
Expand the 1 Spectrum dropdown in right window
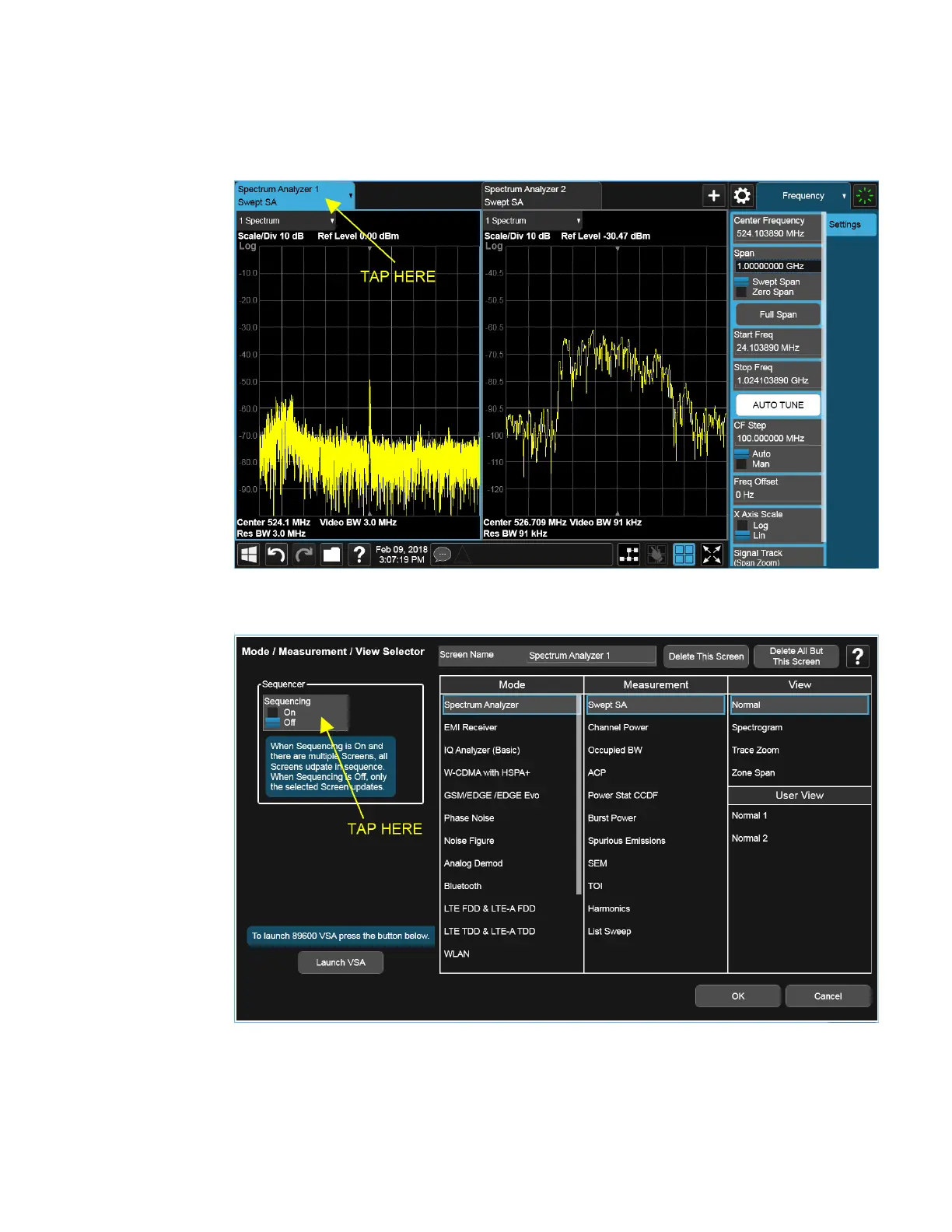[x=578, y=221]
